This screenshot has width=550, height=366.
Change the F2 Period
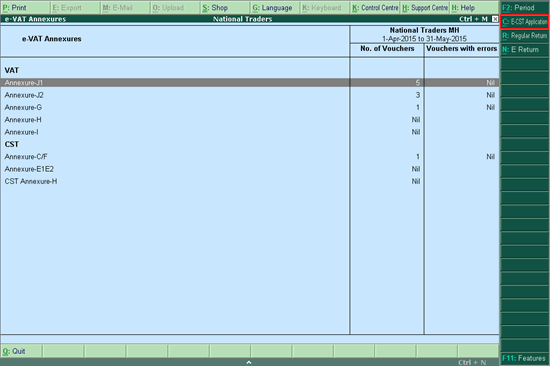tap(524, 7)
